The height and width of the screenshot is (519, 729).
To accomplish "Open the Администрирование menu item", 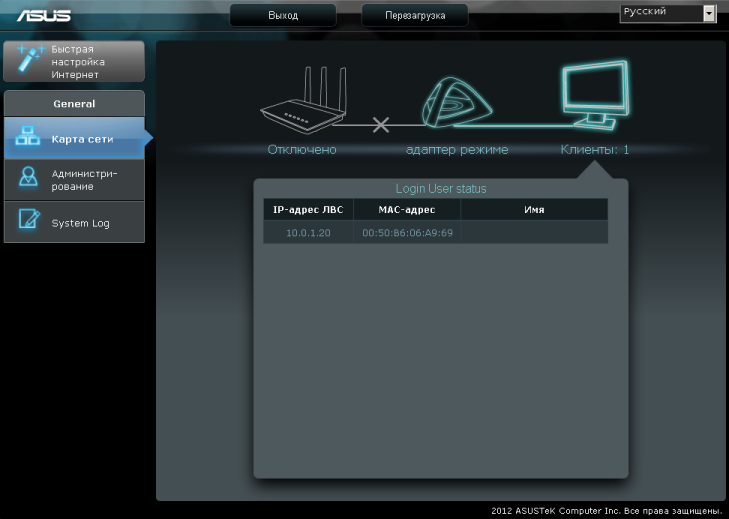I will [x=74, y=180].
